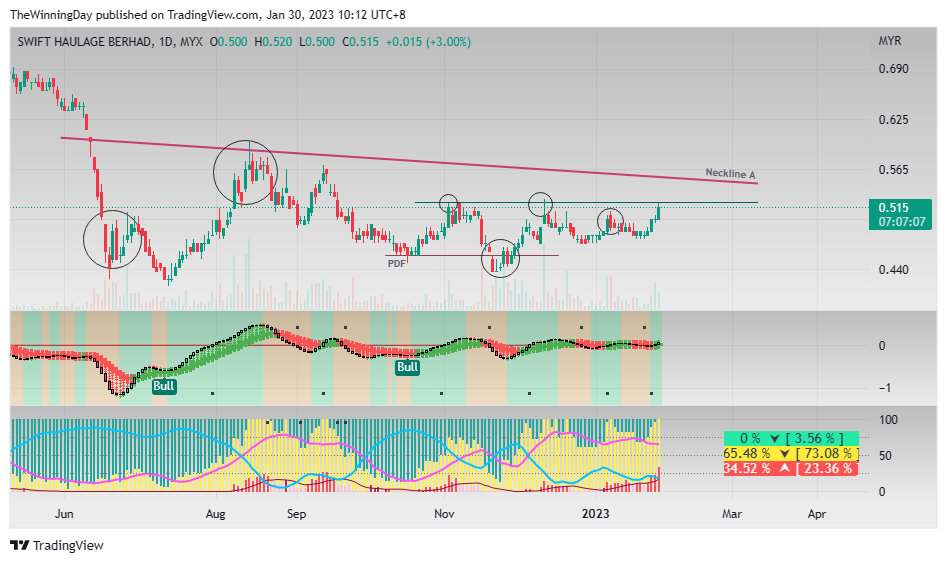The width and height of the screenshot is (947, 563).
Task: Click the −1 oscillator axis label
Action: pyautogui.click(x=883, y=388)
